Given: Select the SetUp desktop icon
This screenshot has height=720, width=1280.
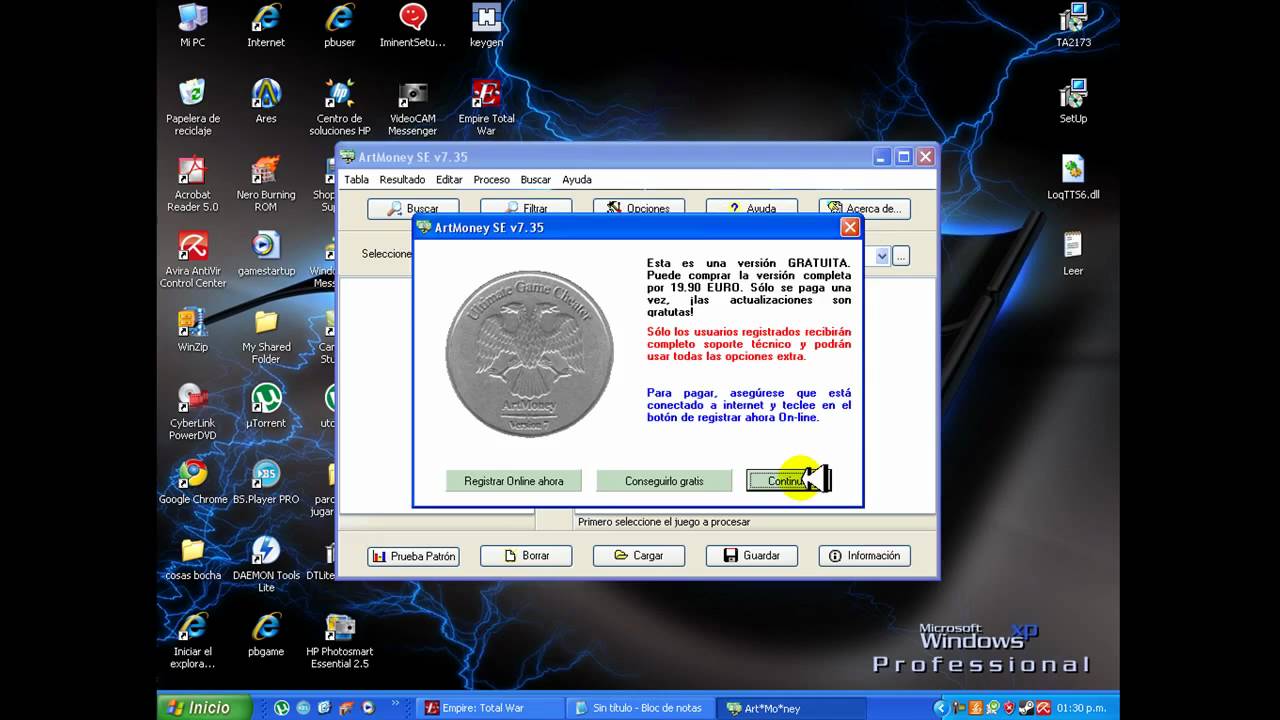Looking at the screenshot, I should click(1073, 102).
